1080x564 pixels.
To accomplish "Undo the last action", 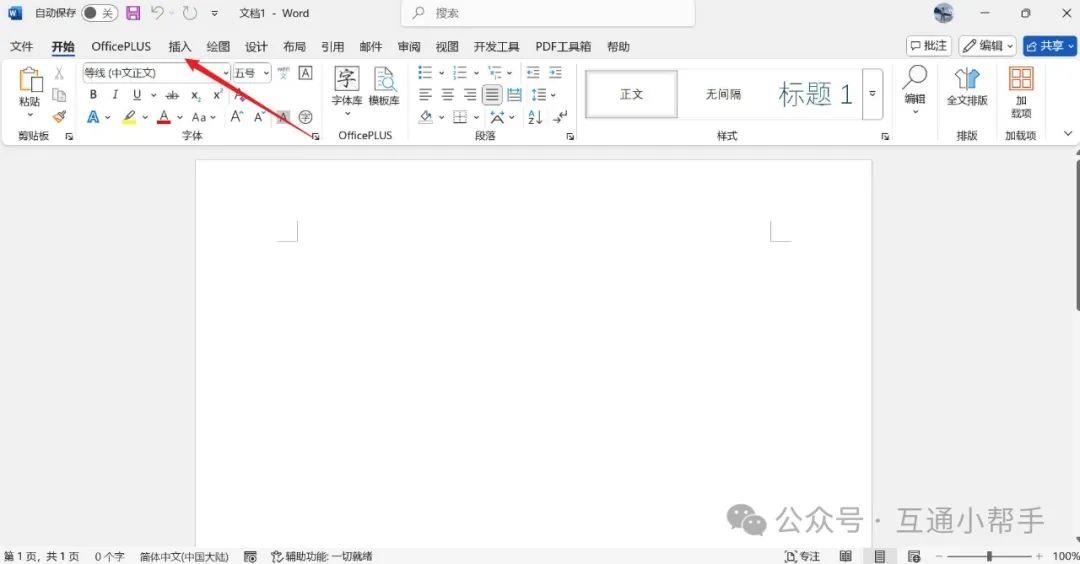I will 158,13.
